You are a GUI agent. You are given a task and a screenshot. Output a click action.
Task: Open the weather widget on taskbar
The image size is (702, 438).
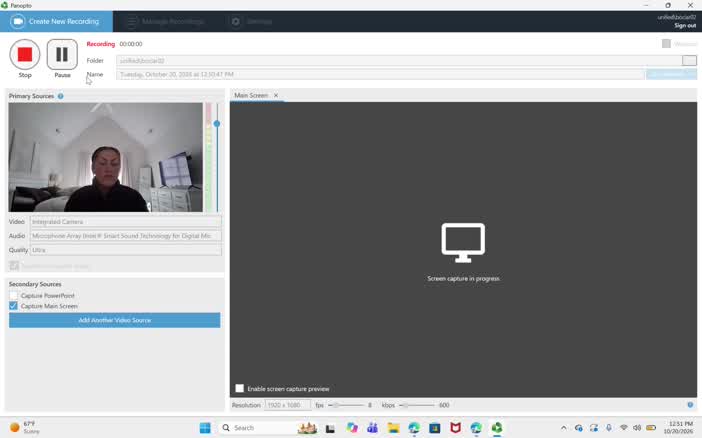25,427
